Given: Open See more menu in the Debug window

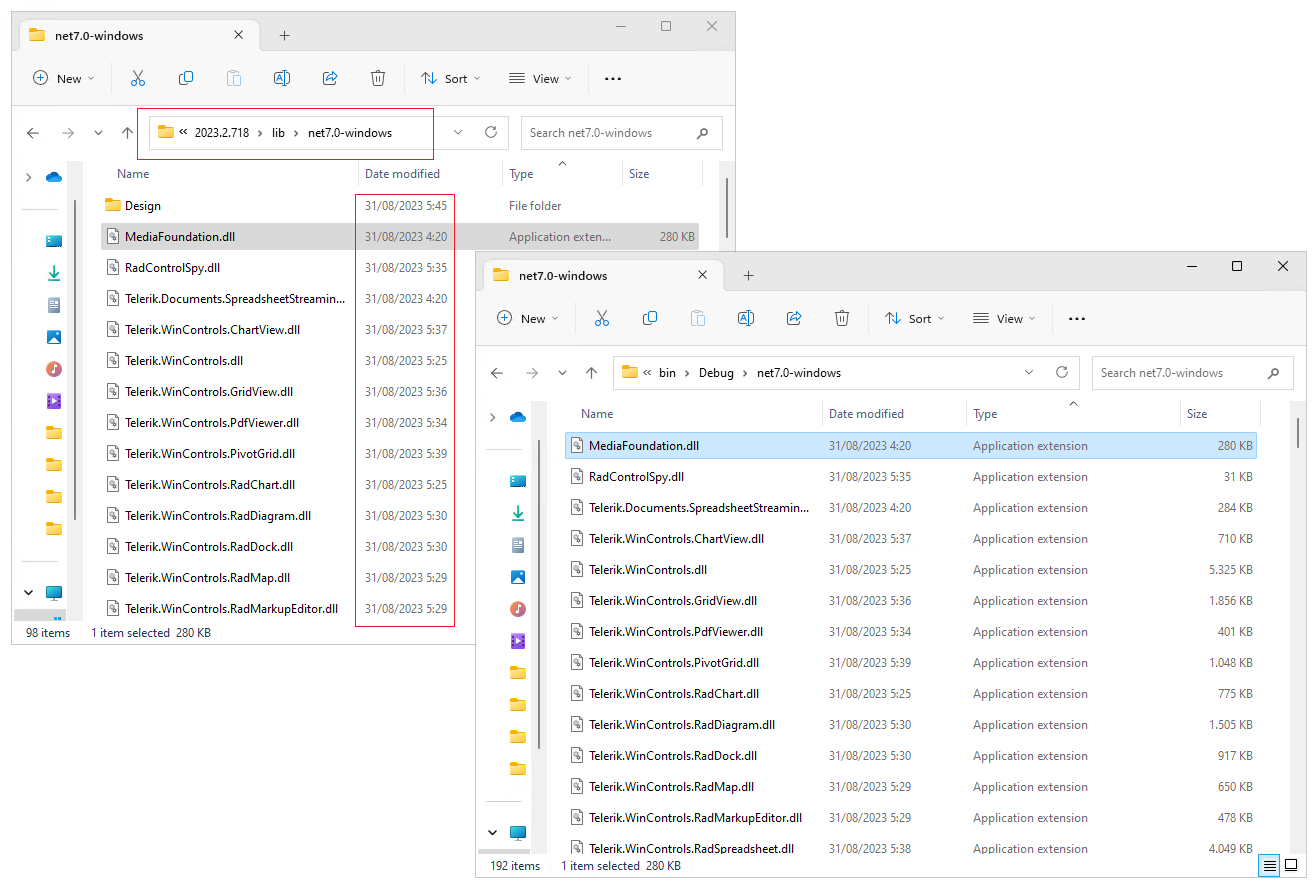Looking at the screenshot, I should click(1076, 318).
